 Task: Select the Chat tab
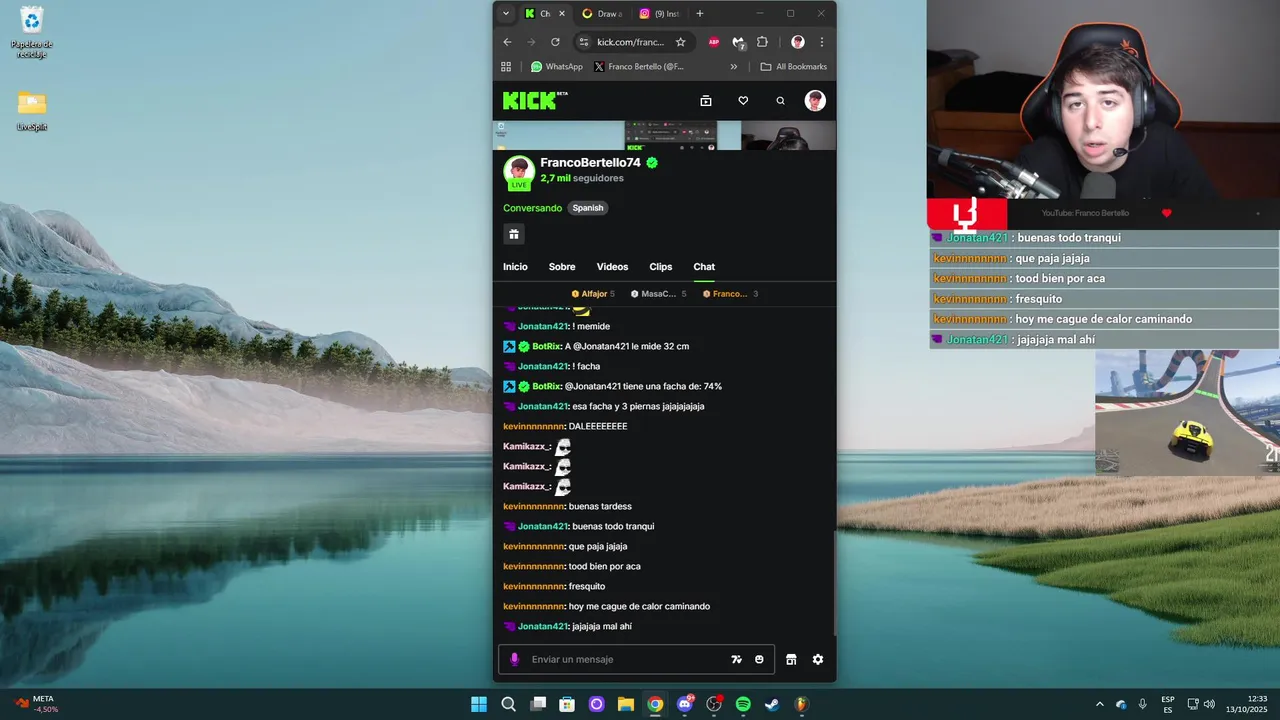click(x=704, y=267)
